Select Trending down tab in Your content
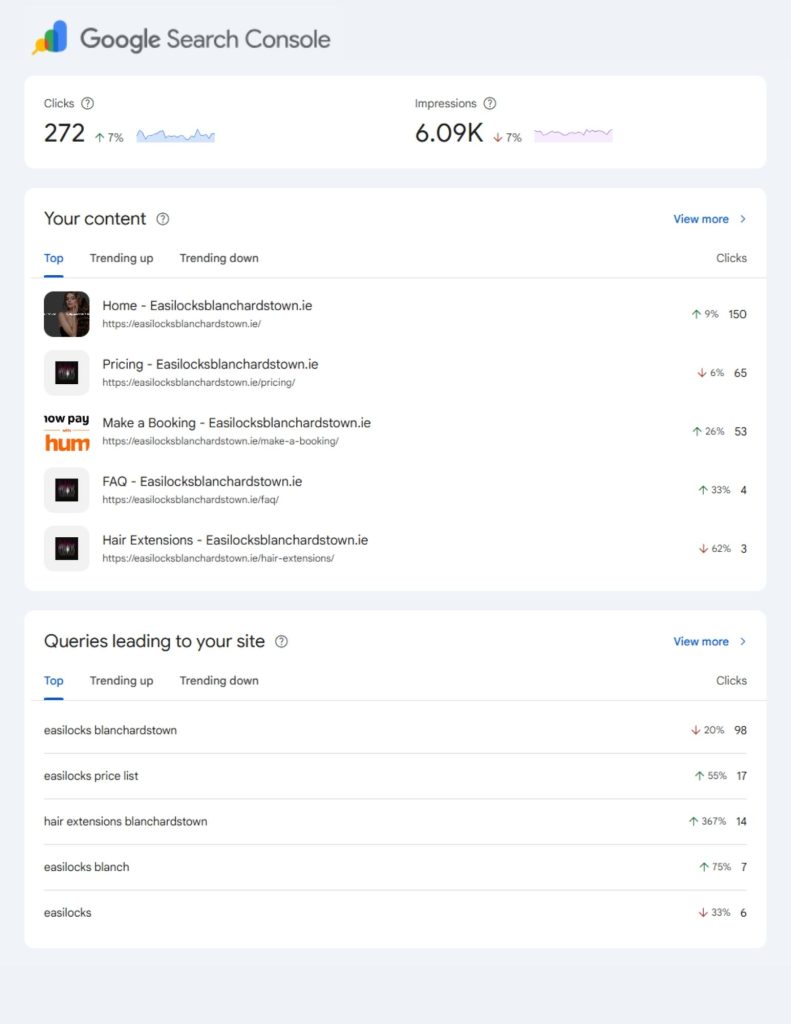 tap(219, 258)
